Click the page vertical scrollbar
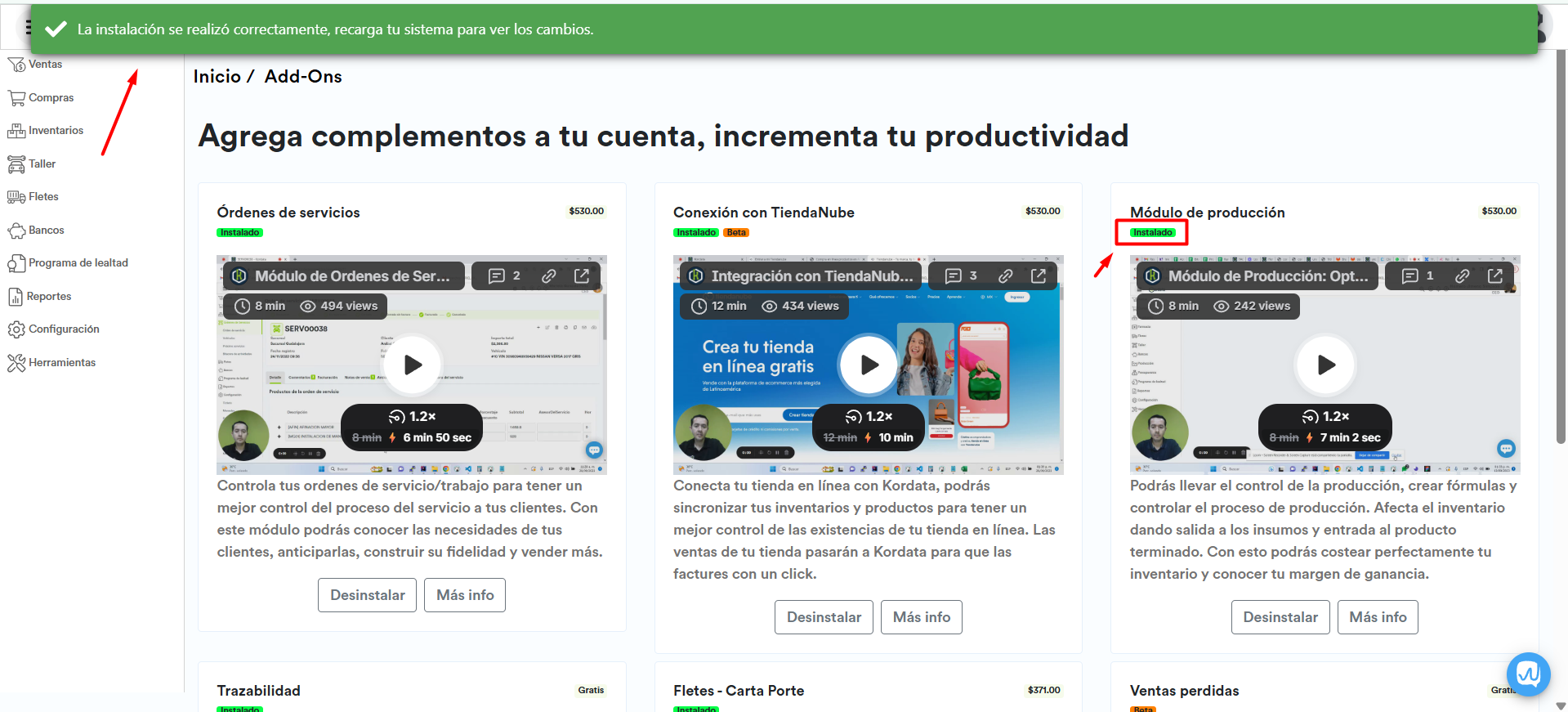1568x712 pixels. click(x=1561, y=245)
